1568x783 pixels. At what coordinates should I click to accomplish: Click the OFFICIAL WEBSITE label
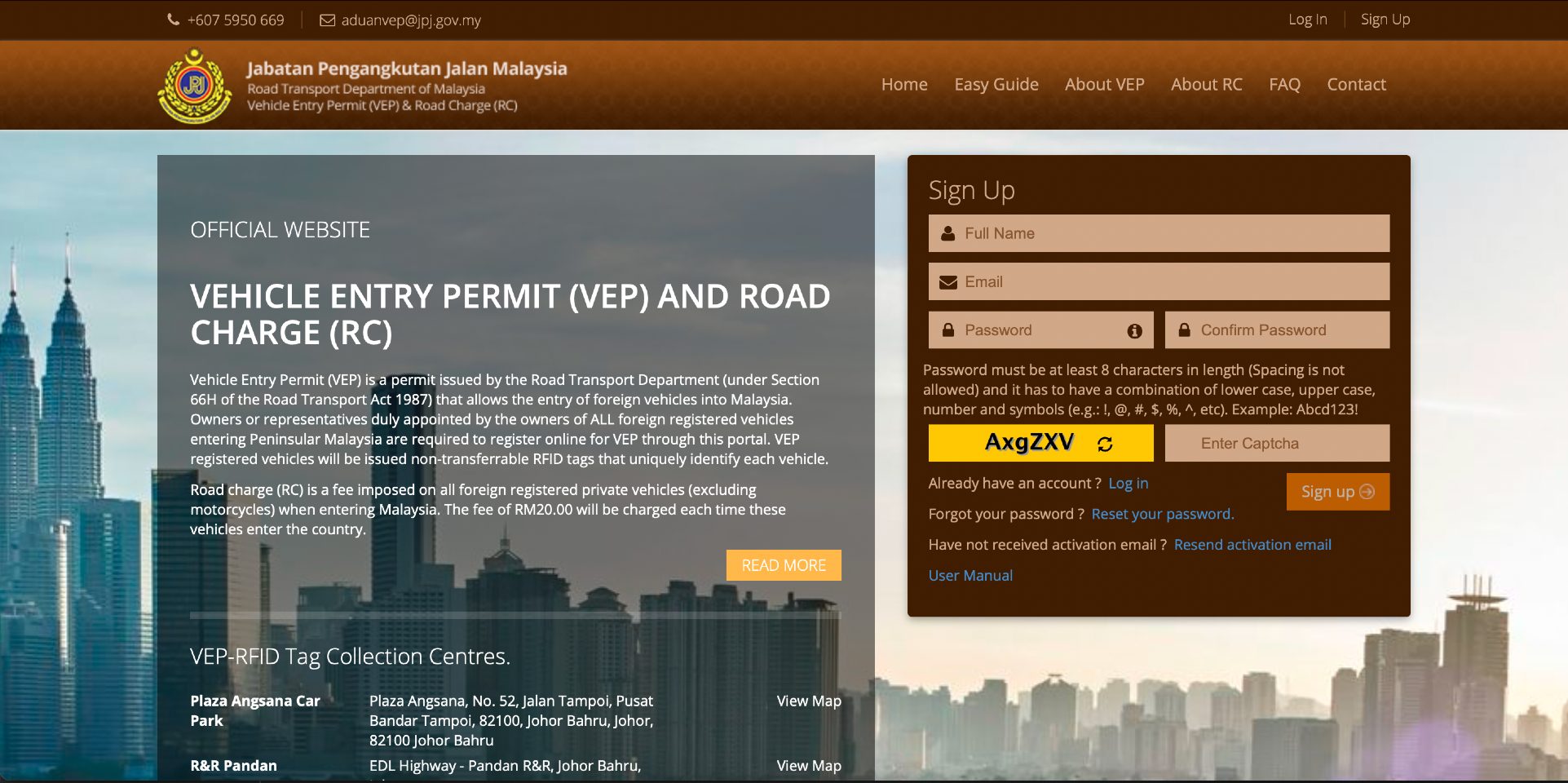280,230
